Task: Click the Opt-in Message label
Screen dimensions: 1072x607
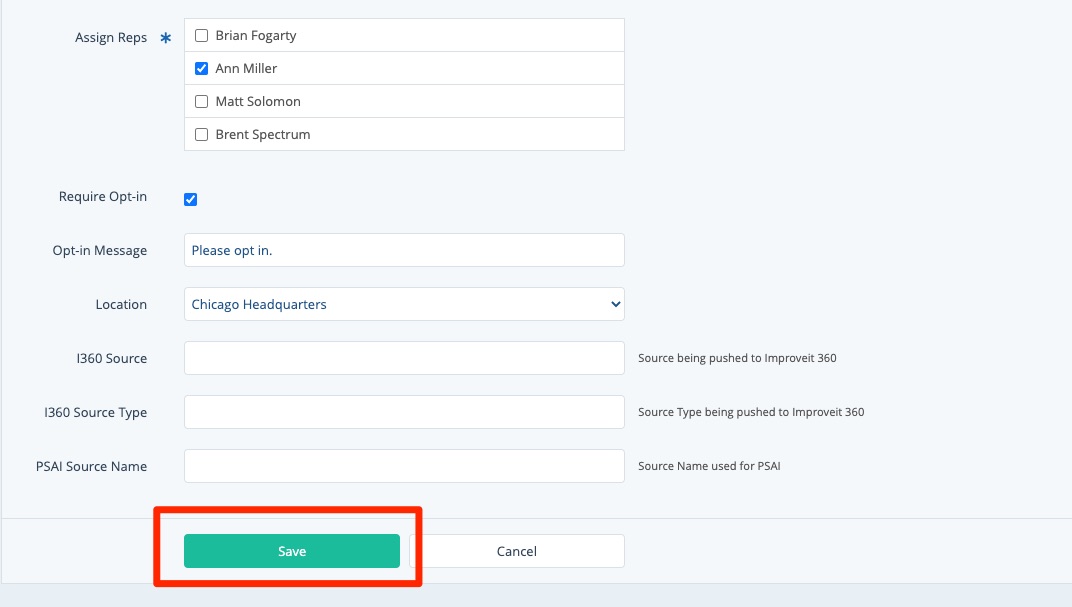Action: tap(100, 251)
